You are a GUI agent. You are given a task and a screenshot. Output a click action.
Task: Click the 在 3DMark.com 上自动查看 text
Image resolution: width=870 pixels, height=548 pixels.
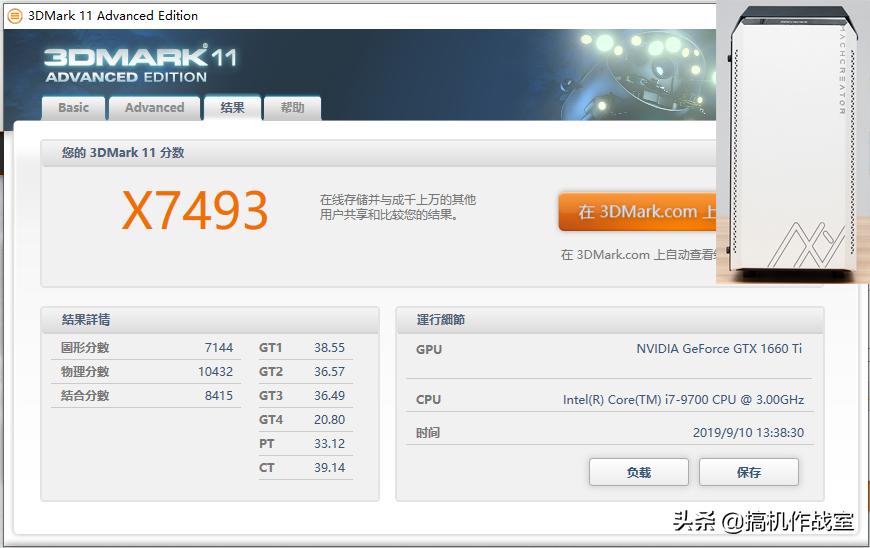[x=639, y=255]
